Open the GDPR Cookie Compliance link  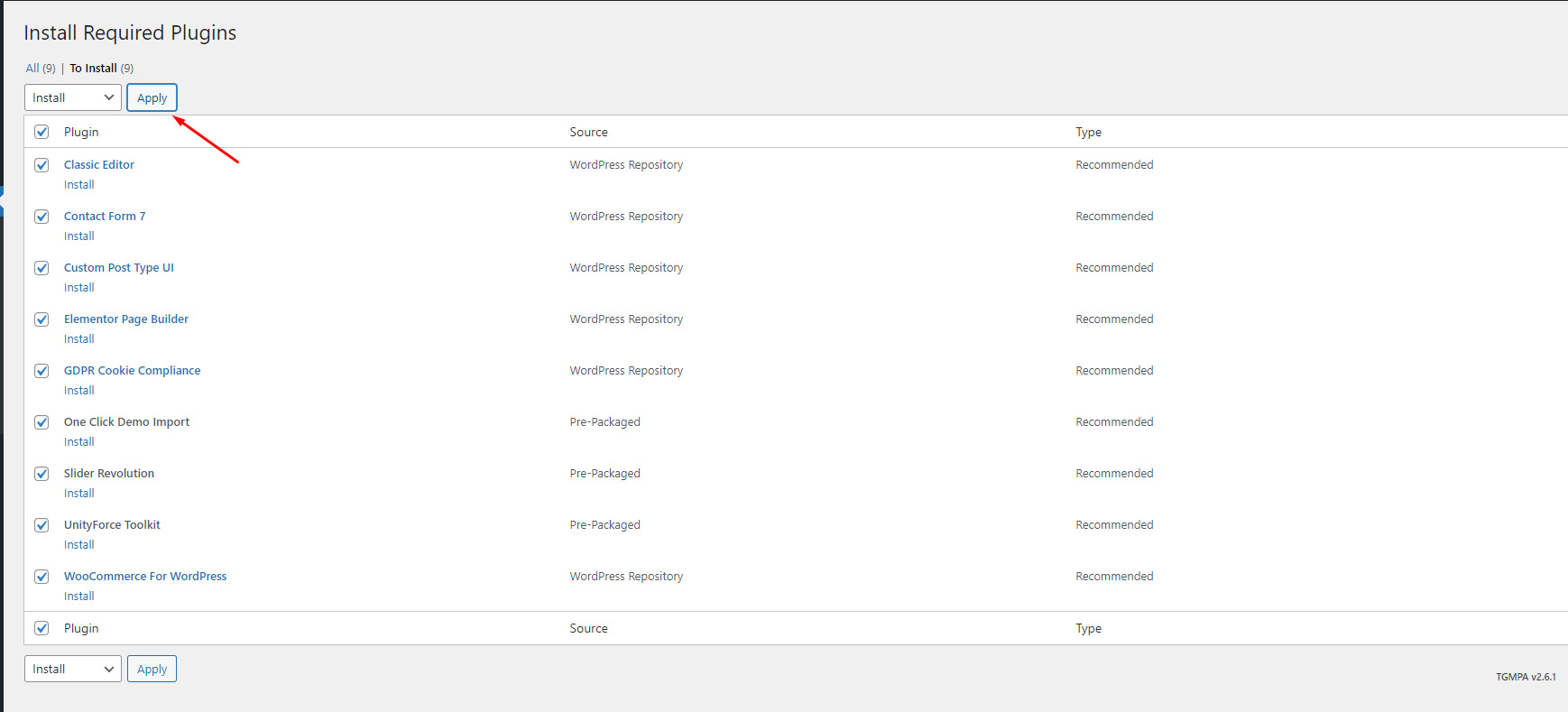coord(133,370)
